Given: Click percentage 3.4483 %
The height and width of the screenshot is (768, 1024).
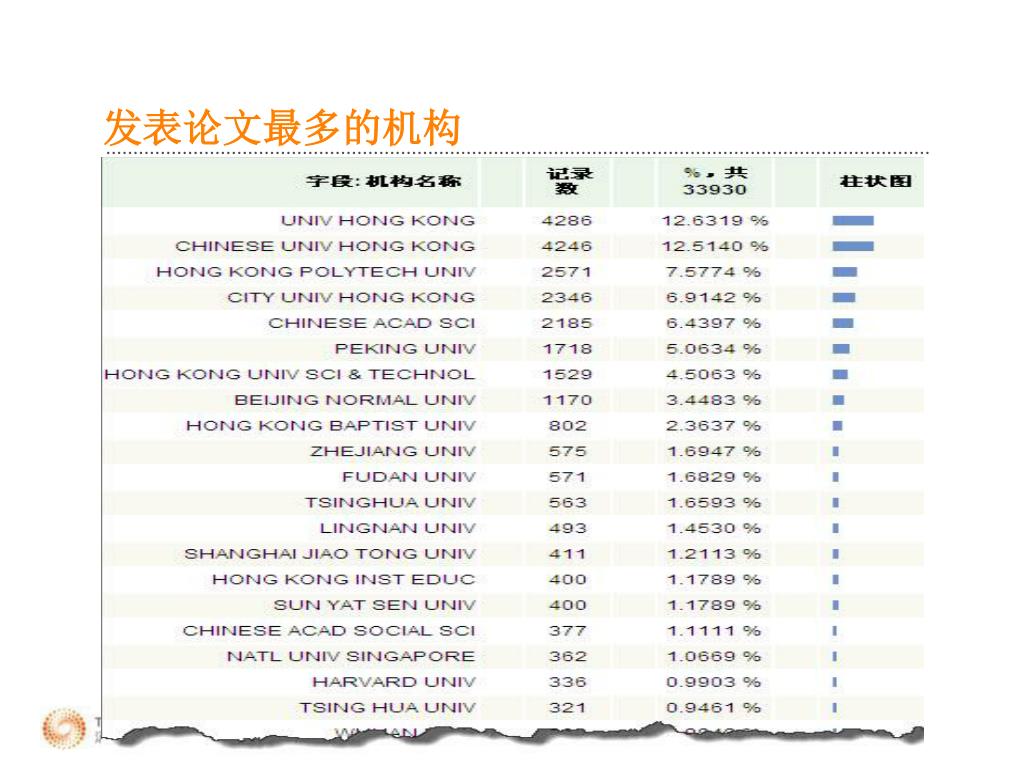Looking at the screenshot, I should click(x=714, y=400).
